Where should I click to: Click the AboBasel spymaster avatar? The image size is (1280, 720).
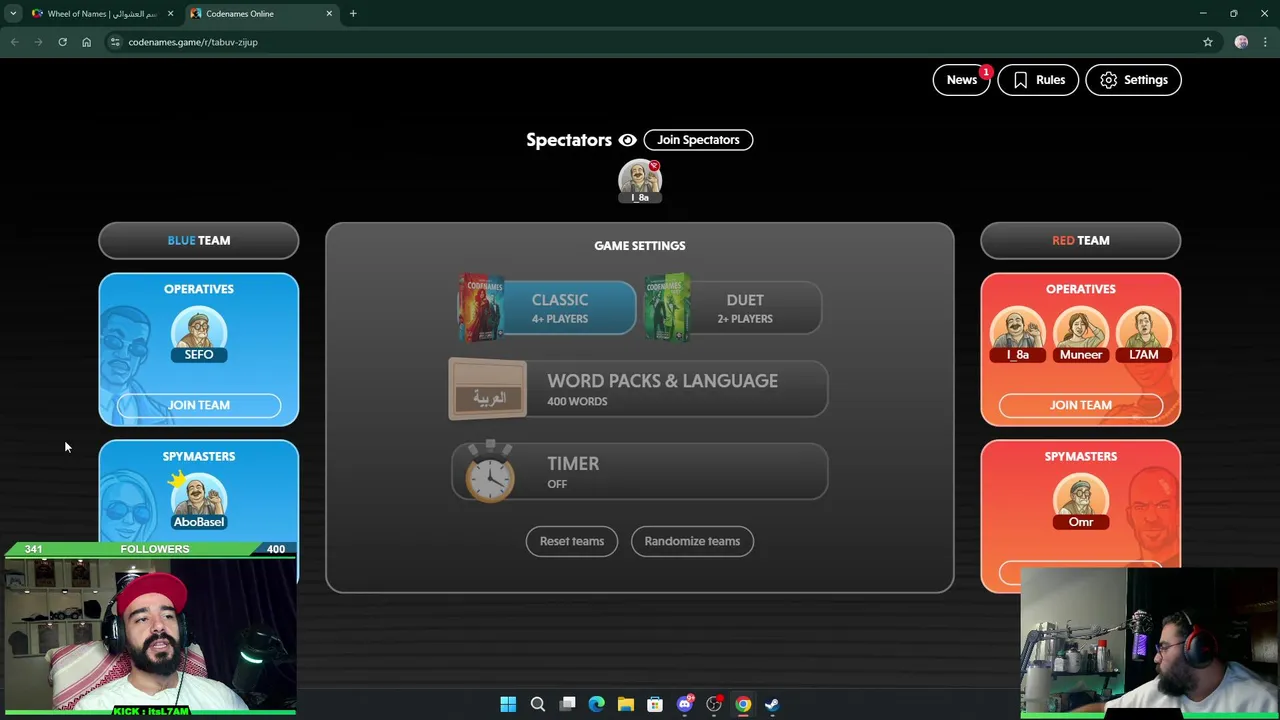tap(199, 502)
